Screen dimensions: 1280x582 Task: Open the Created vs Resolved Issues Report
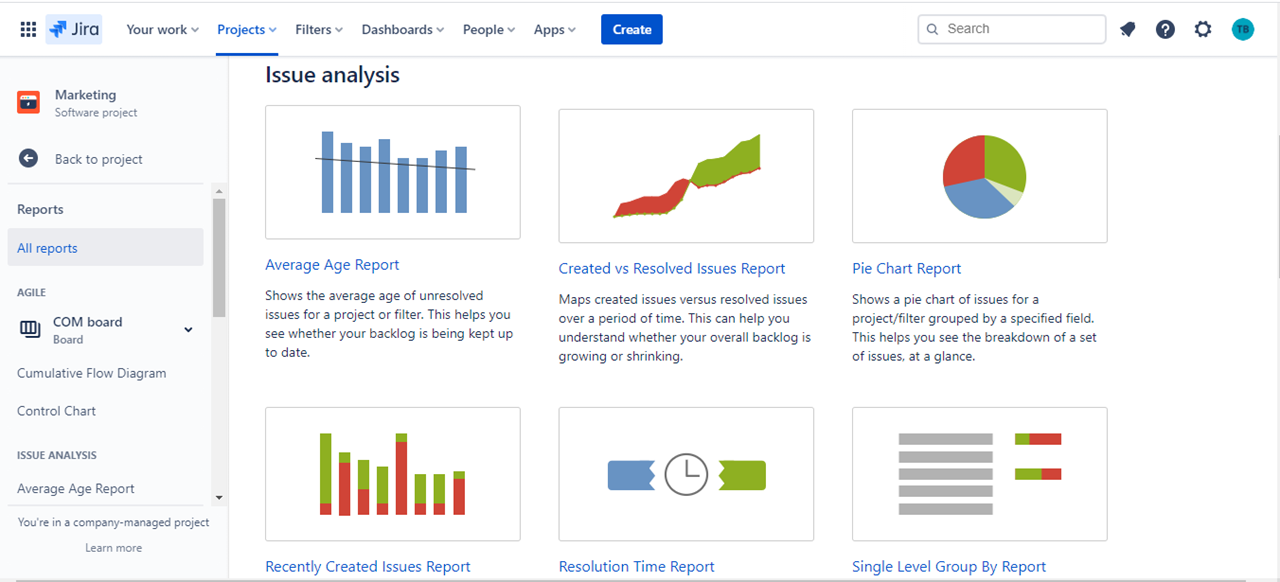click(672, 268)
